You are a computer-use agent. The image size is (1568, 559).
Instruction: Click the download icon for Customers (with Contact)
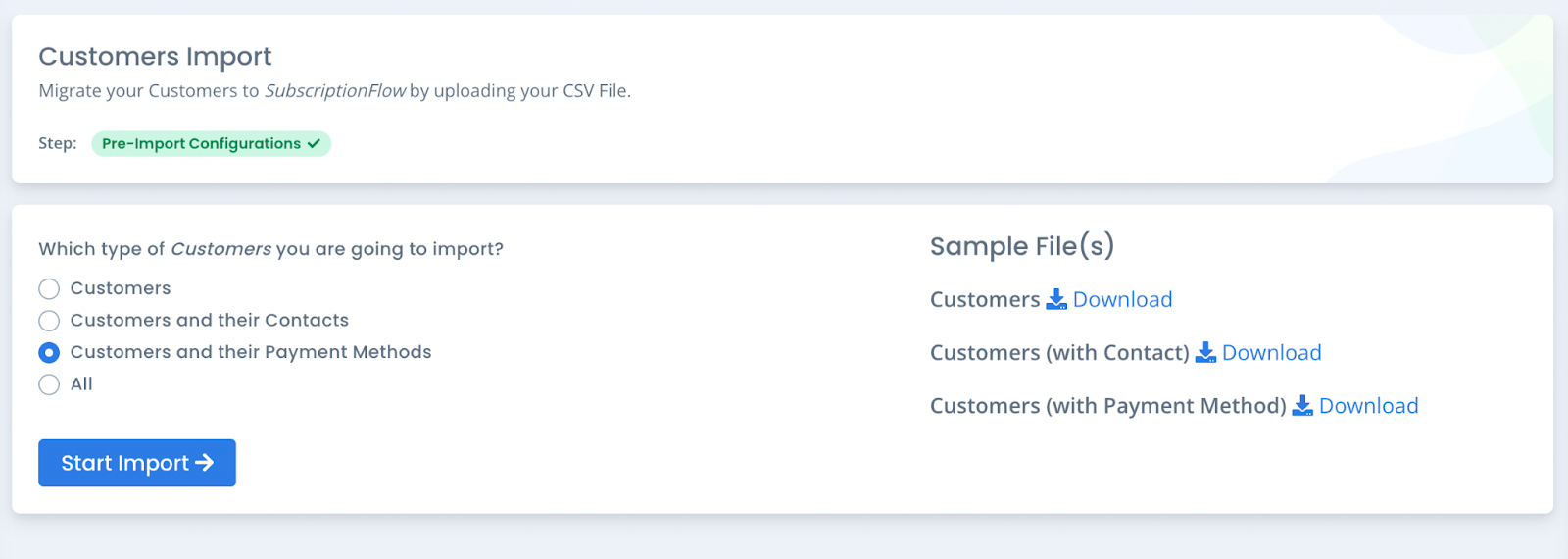point(1205,352)
